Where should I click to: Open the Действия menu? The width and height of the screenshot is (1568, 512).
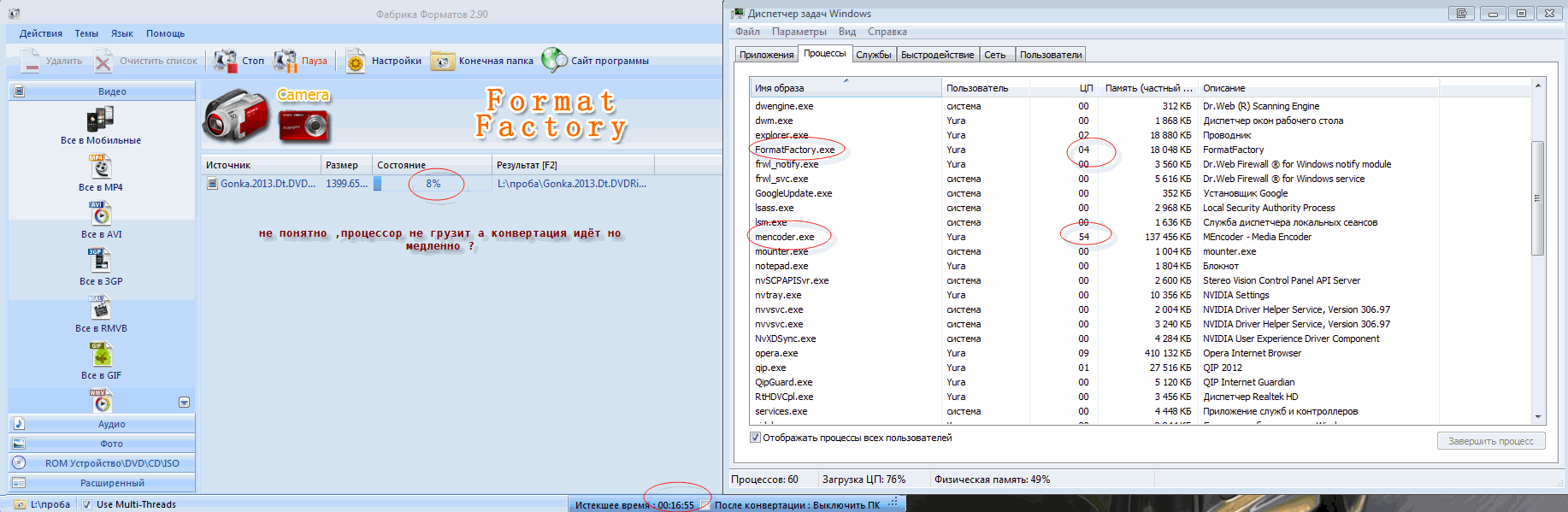coord(41,33)
